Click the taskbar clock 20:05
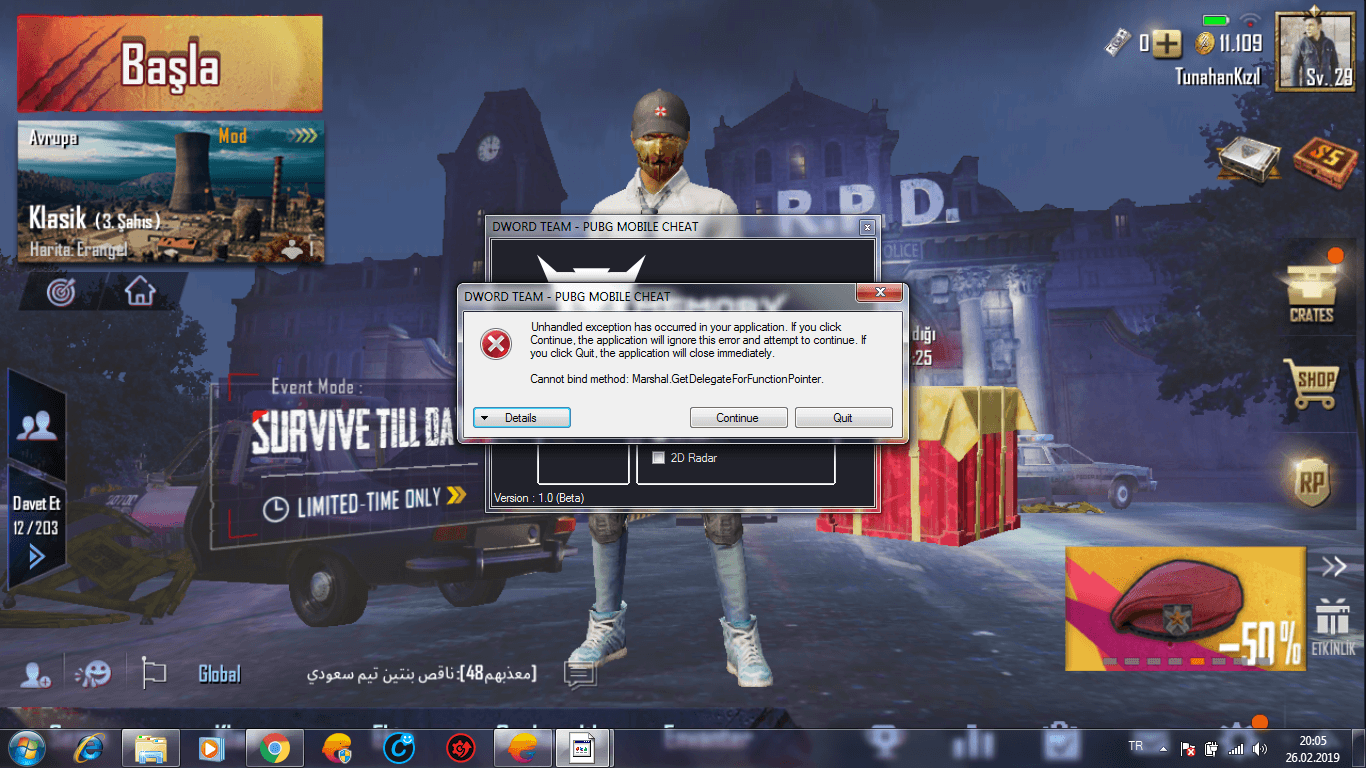Image resolution: width=1366 pixels, height=768 pixels. pyautogui.click(x=1313, y=748)
